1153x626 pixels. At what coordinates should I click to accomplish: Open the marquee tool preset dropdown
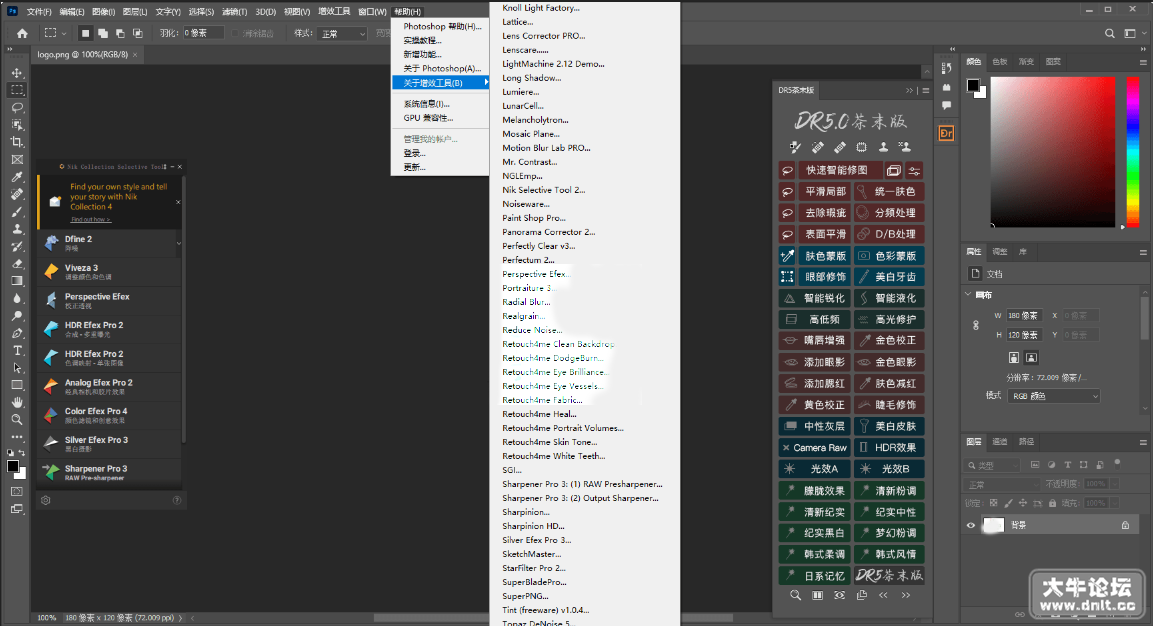click(x=54, y=33)
